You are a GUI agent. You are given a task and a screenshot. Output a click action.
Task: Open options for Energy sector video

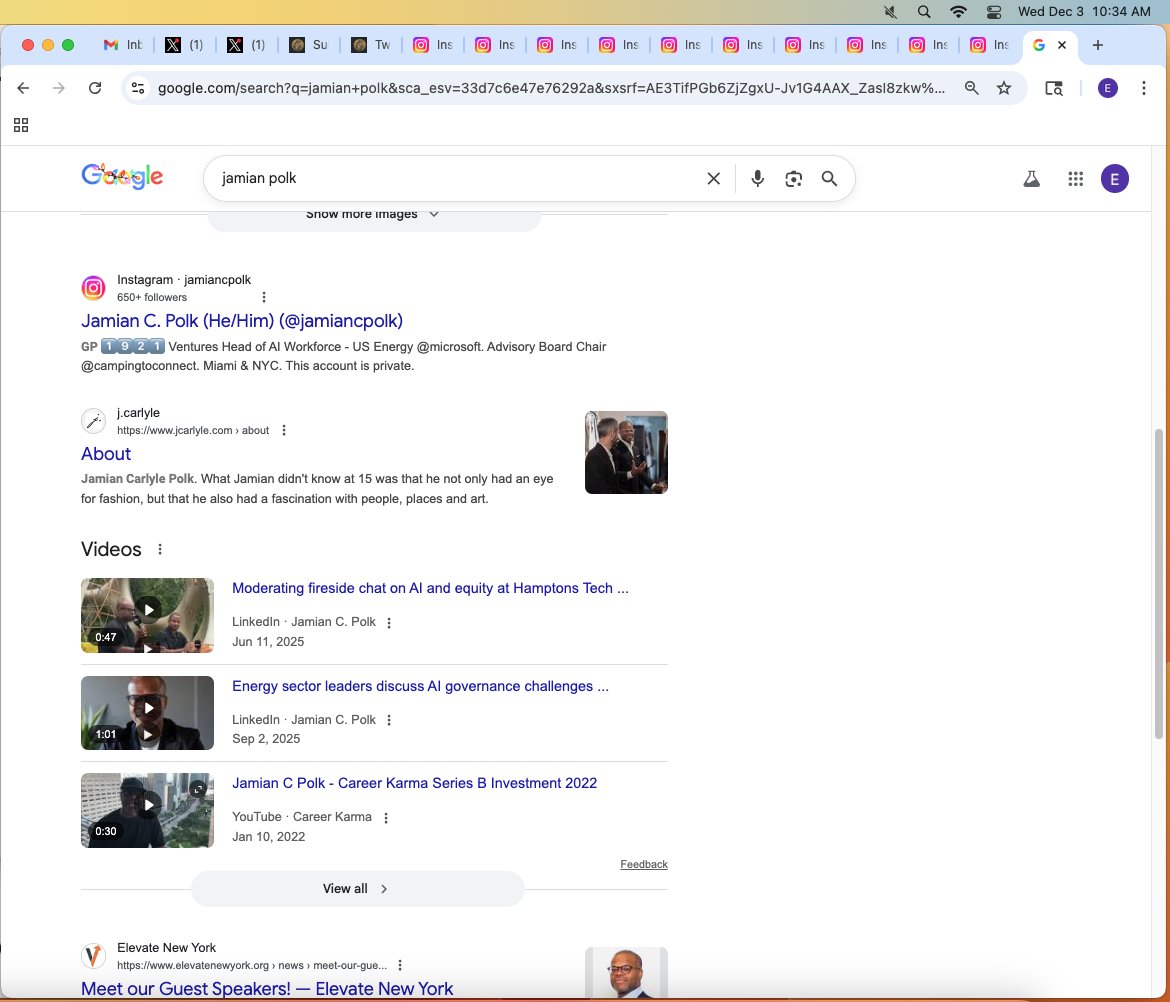389,720
